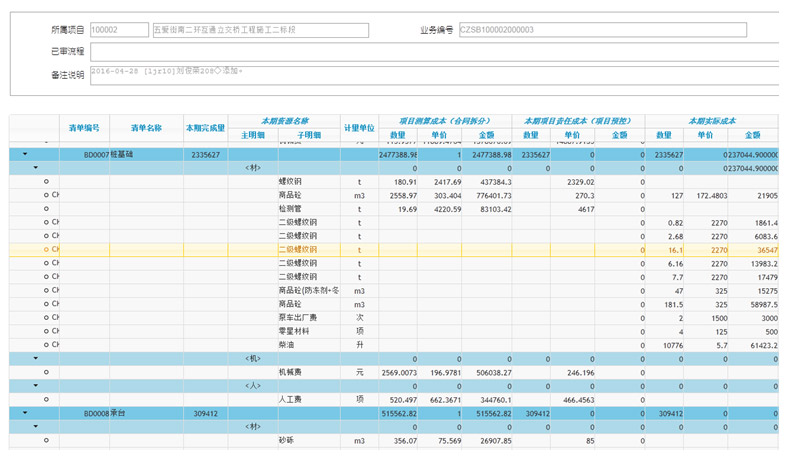Click the bullet icon of 零星材料 row
This screenshot has height=467, width=789.
coord(46,331)
